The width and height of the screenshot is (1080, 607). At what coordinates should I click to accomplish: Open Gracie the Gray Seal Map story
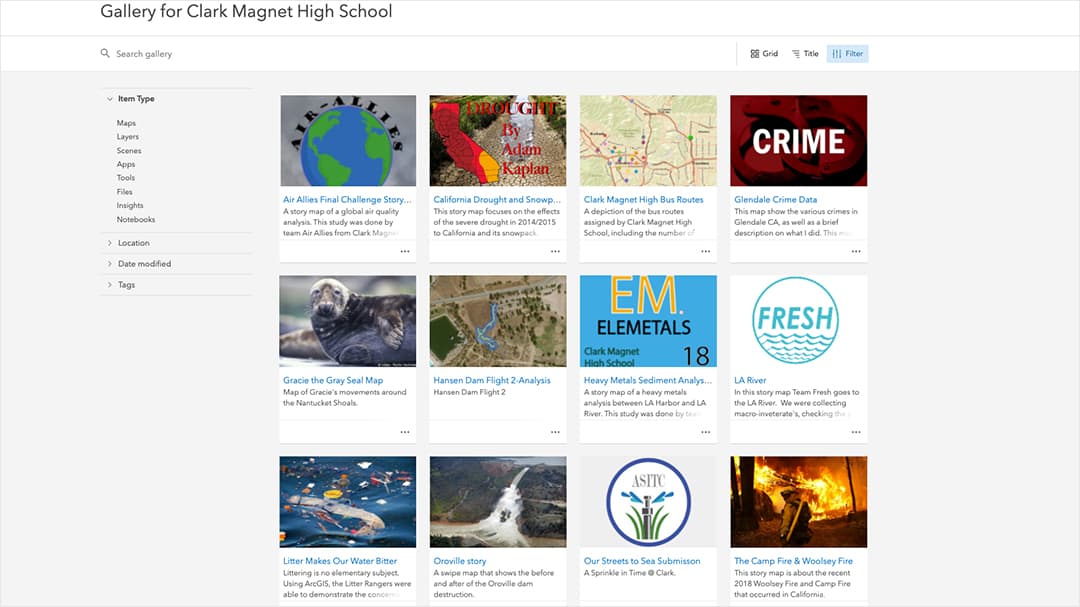tap(336, 380)
